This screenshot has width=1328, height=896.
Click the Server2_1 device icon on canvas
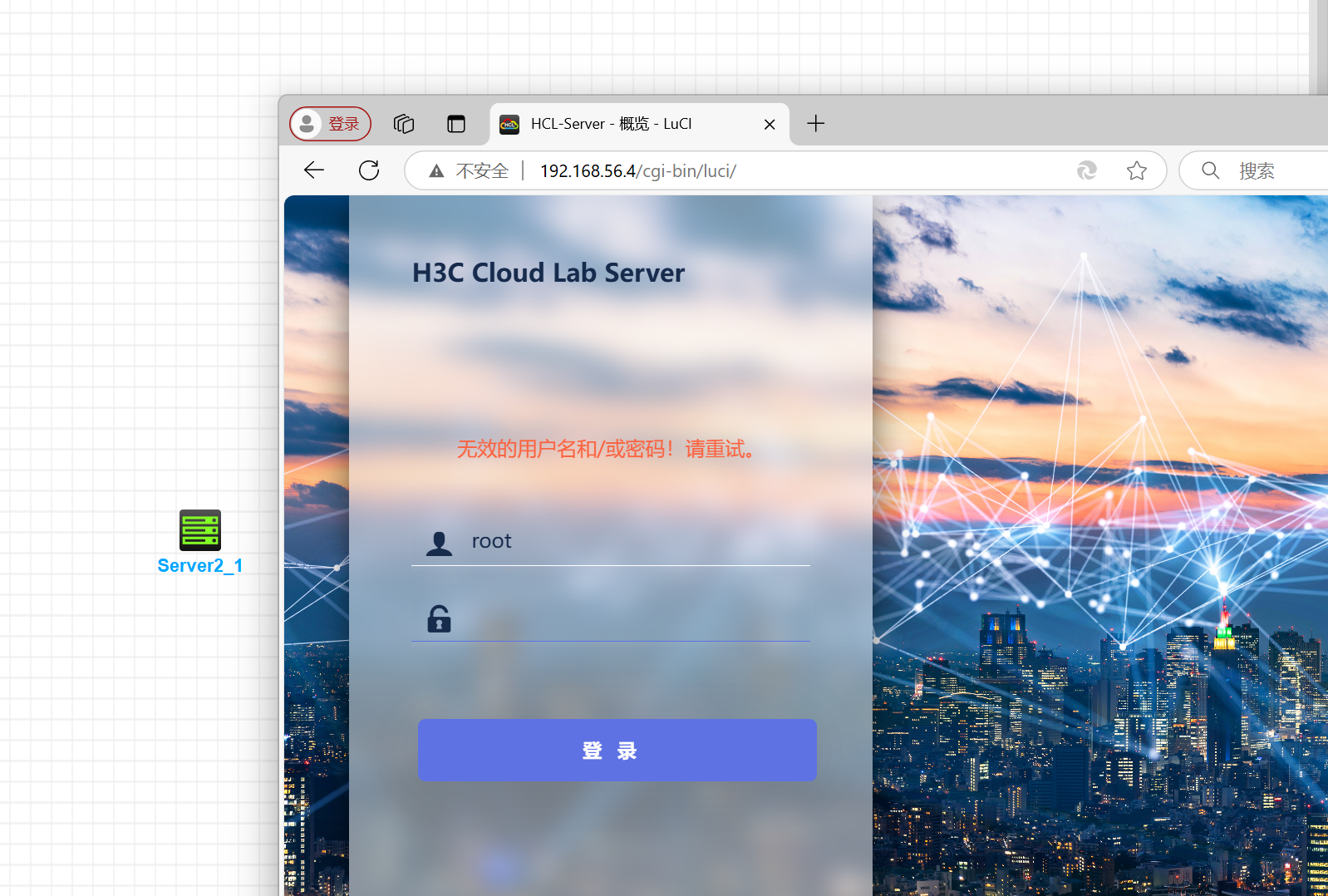click(200, 530)
